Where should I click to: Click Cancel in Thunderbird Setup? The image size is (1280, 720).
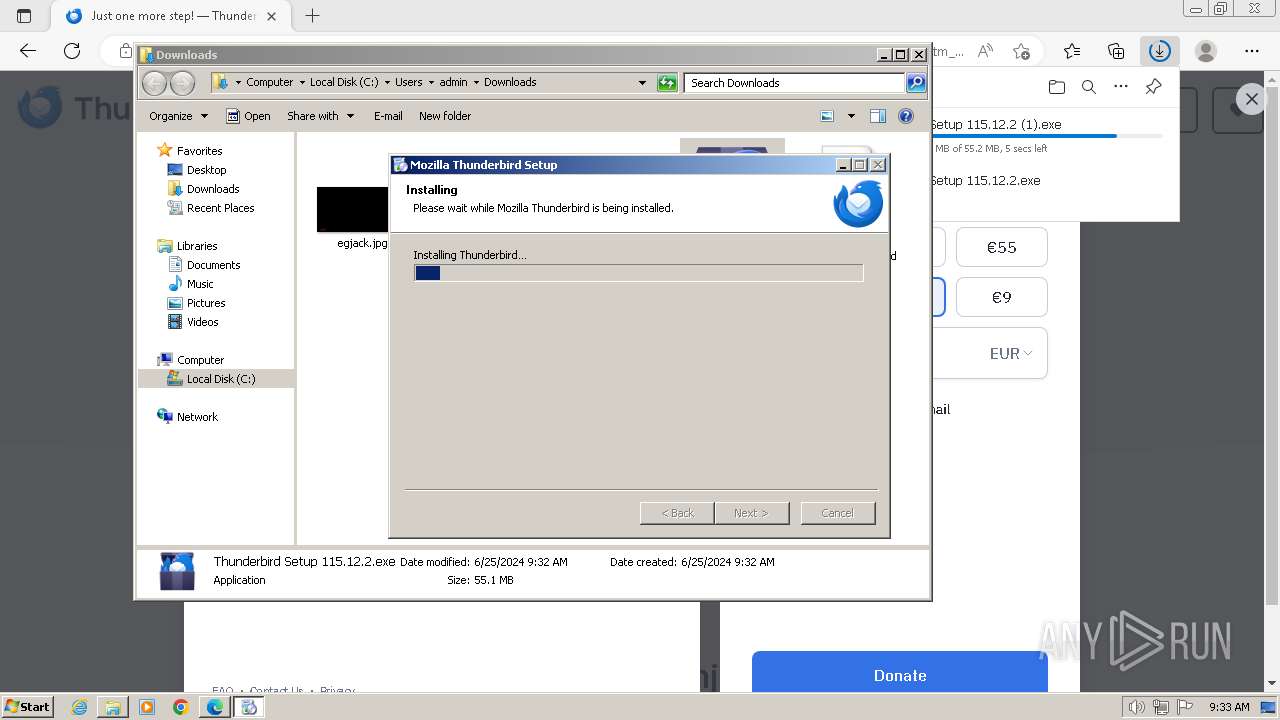coord(838,513)
